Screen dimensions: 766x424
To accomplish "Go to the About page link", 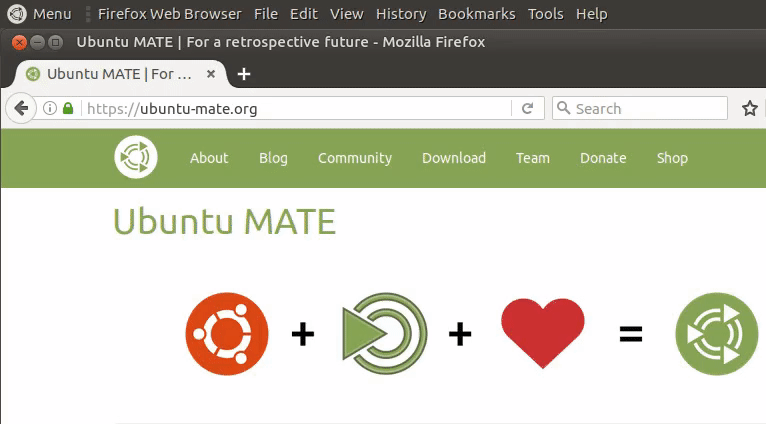I will 209,158.
